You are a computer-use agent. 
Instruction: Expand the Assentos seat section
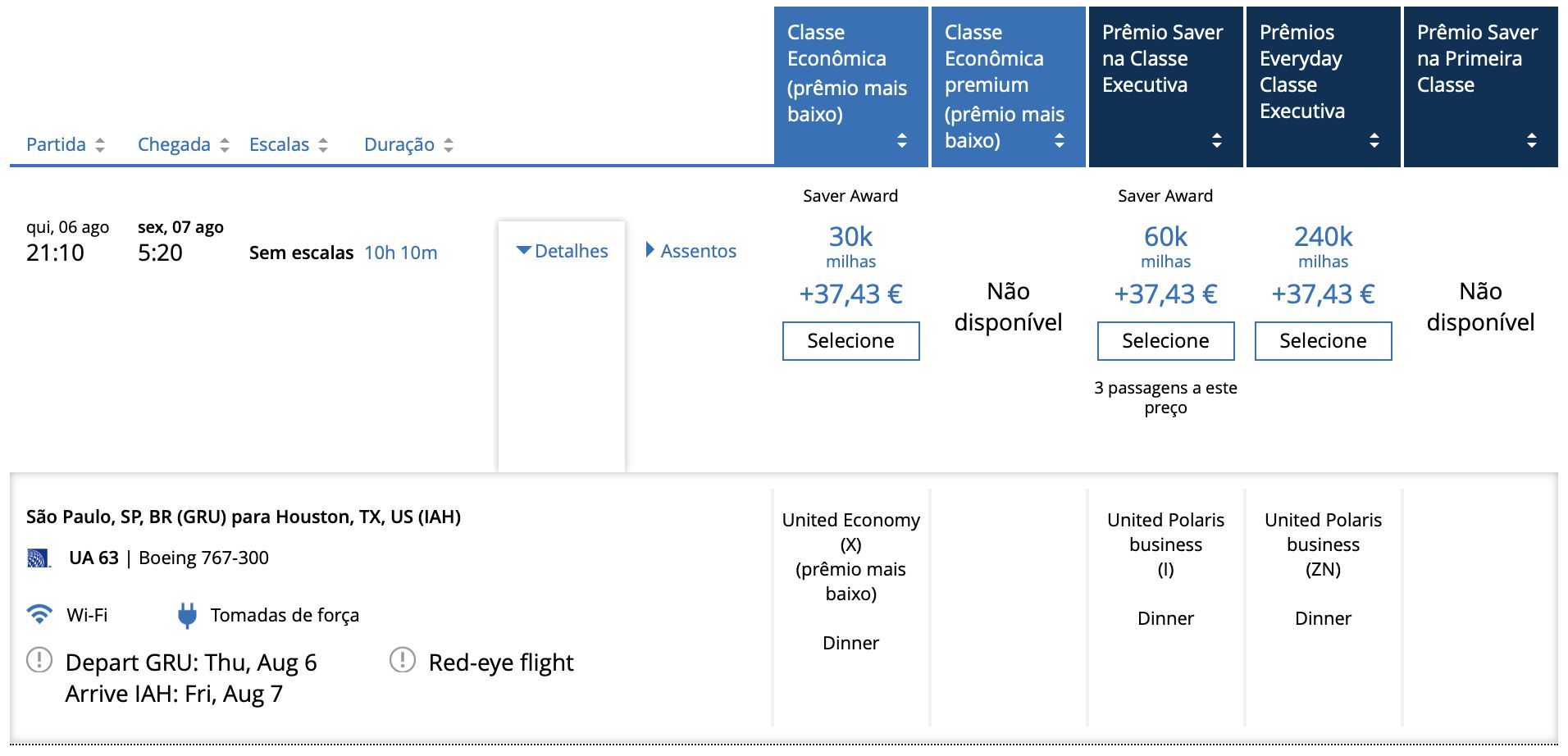click(x=691, y=251)
